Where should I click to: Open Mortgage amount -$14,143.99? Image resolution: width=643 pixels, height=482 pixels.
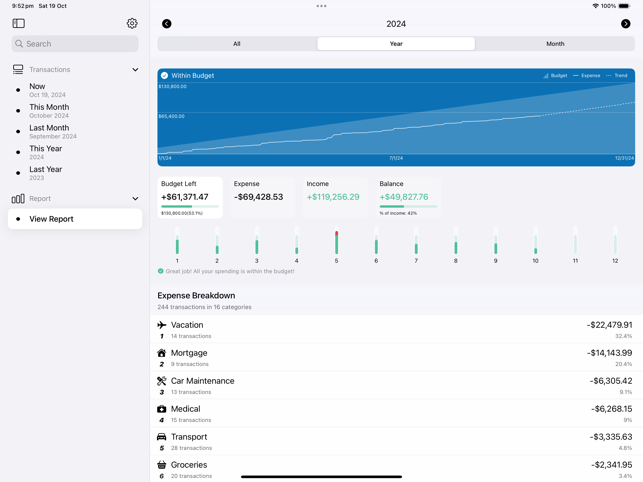[x=609, y=353]
